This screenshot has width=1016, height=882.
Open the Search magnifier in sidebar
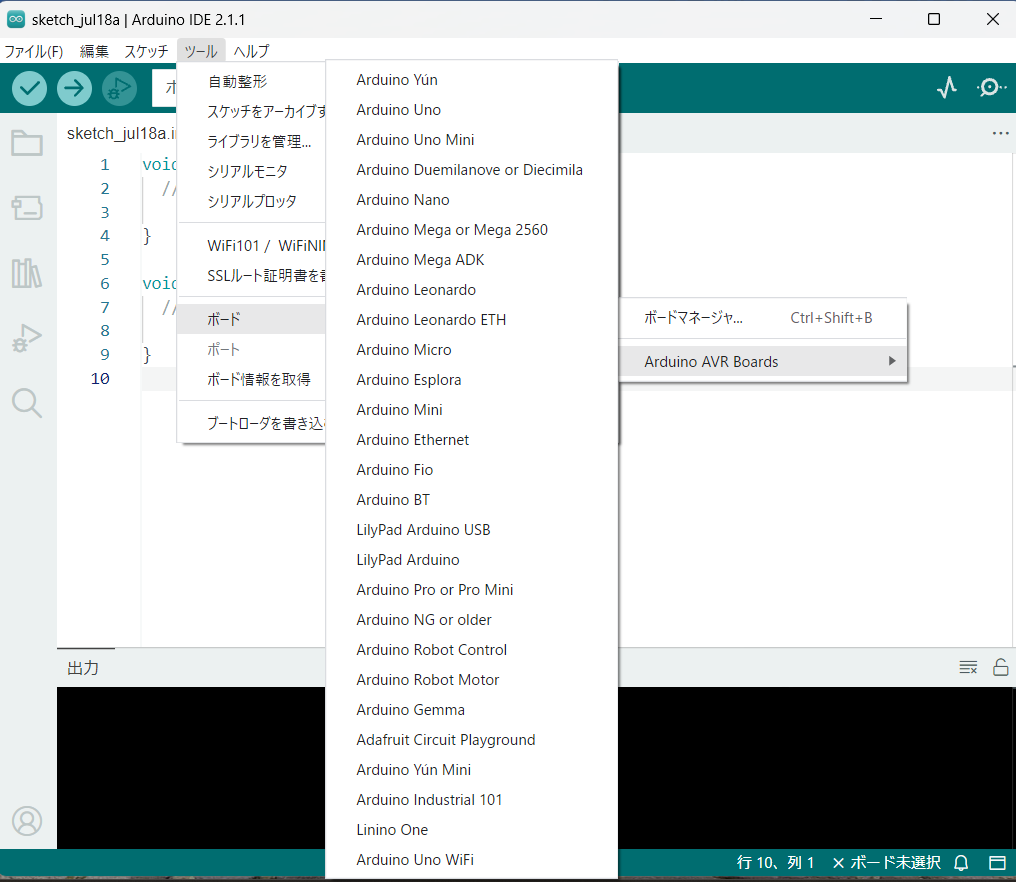[27, 403]
